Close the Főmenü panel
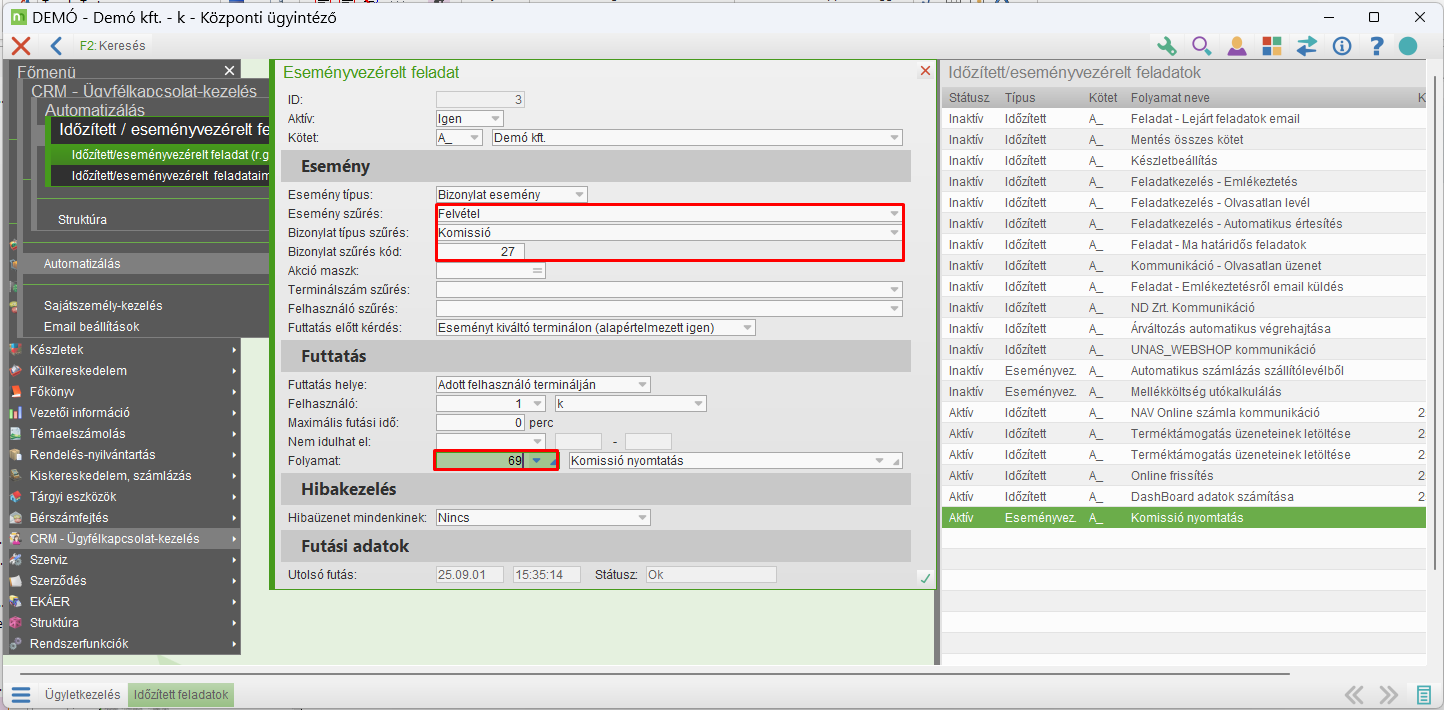This screenshot has width=1444, height=710. point(229,71)
